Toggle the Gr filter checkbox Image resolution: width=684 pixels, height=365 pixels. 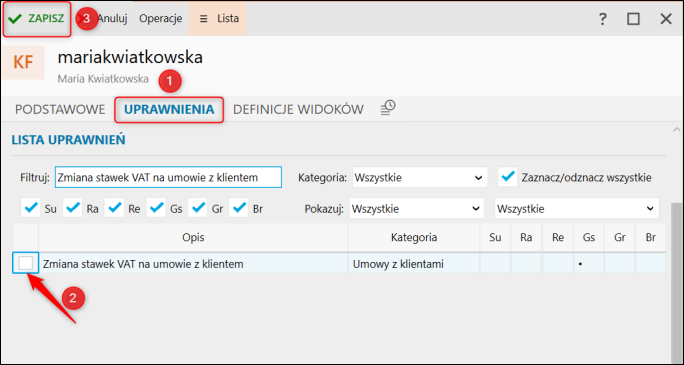pos(198,208)
